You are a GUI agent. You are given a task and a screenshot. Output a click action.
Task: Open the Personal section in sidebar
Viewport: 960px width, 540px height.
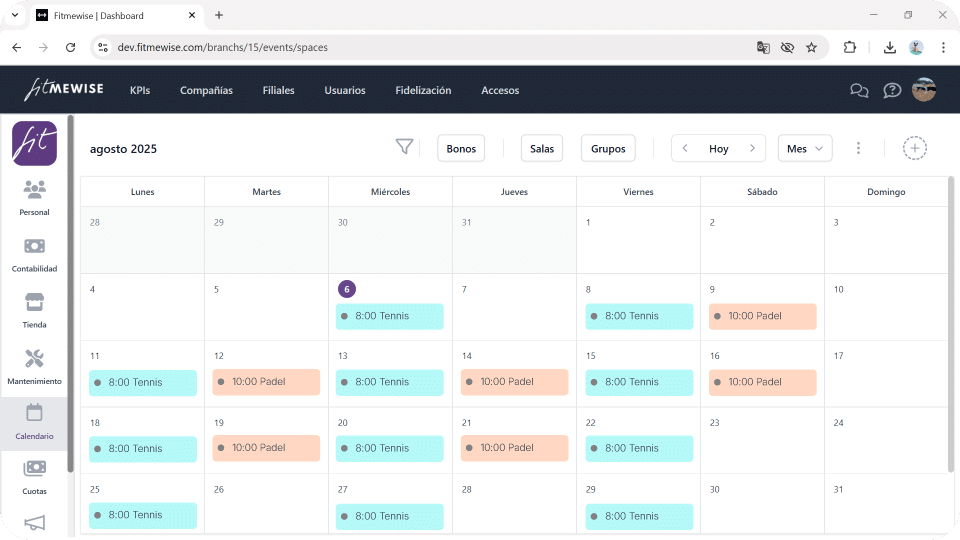pos(34,198)
